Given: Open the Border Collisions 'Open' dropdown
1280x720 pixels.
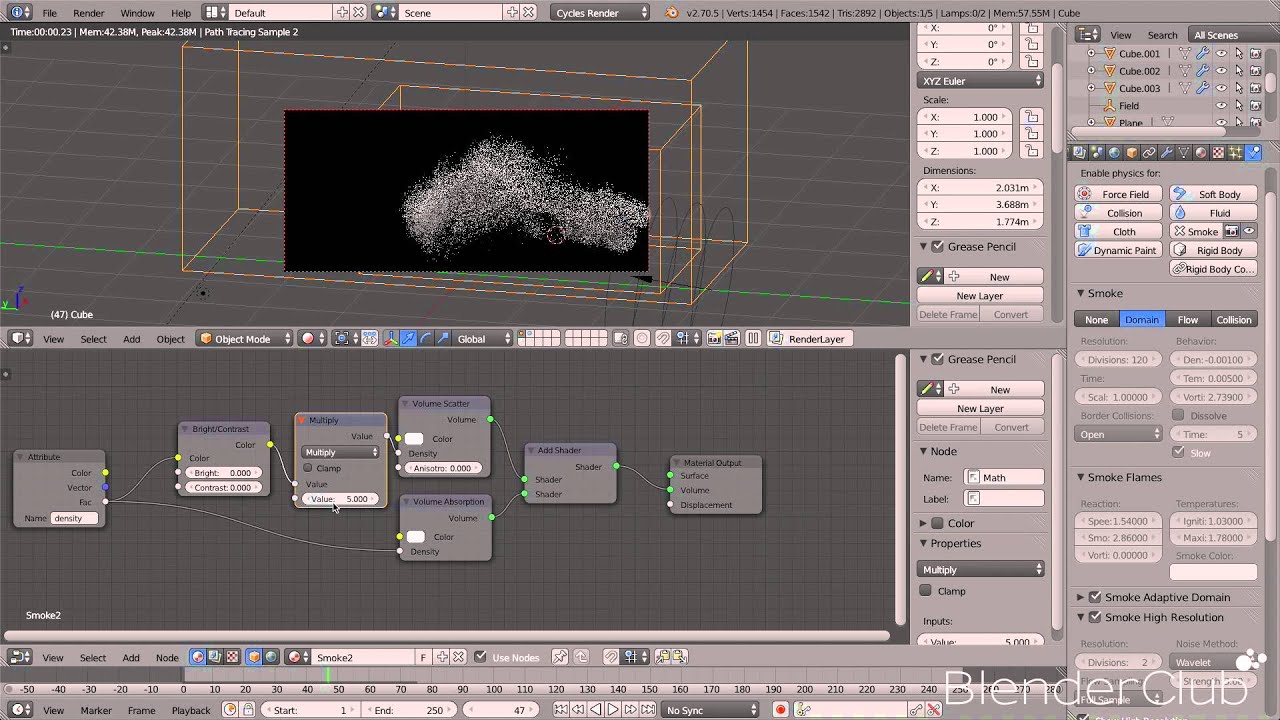Looking at the screenshot, I should [1119, 435].
